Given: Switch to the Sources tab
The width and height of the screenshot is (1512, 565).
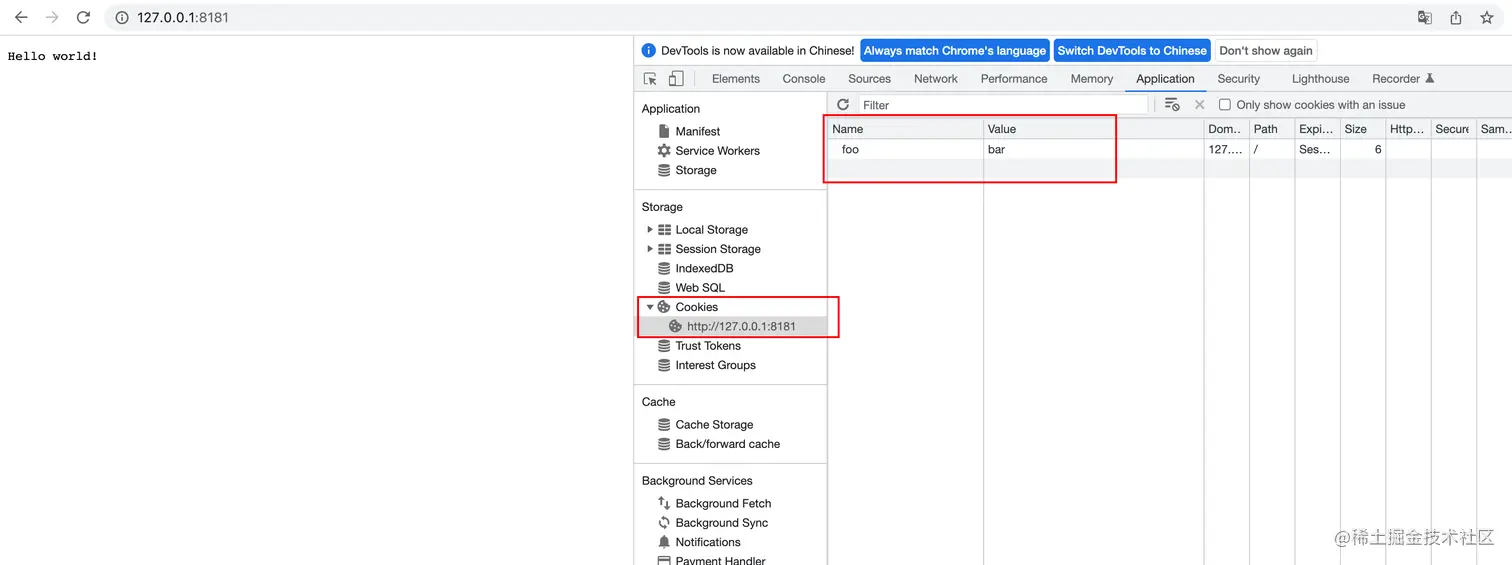Looking at the screenshot, I should click(x=869, y=79).
